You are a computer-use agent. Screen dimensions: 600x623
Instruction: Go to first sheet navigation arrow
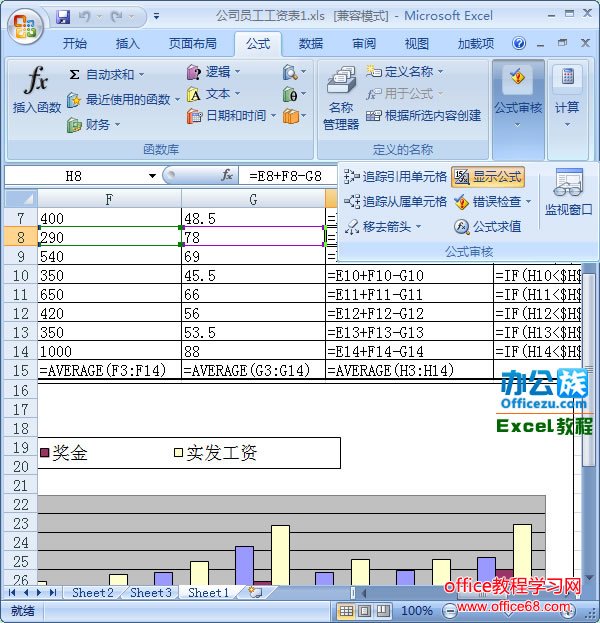click(12, 593)
